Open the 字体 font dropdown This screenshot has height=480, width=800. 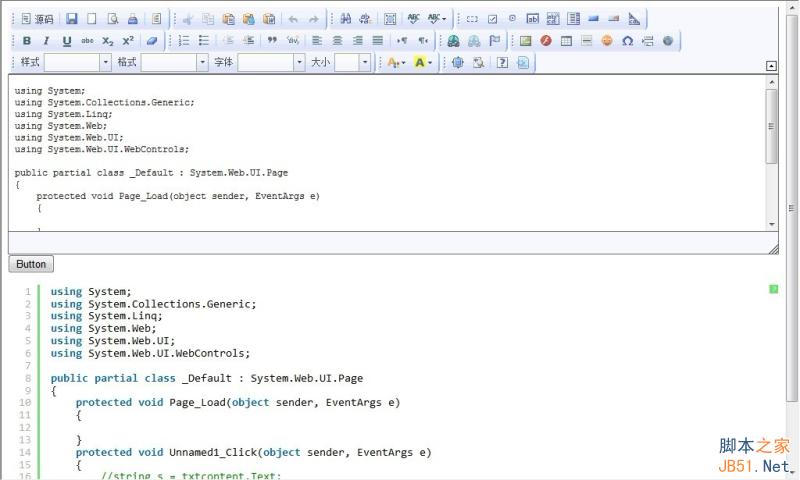point(299,62)
